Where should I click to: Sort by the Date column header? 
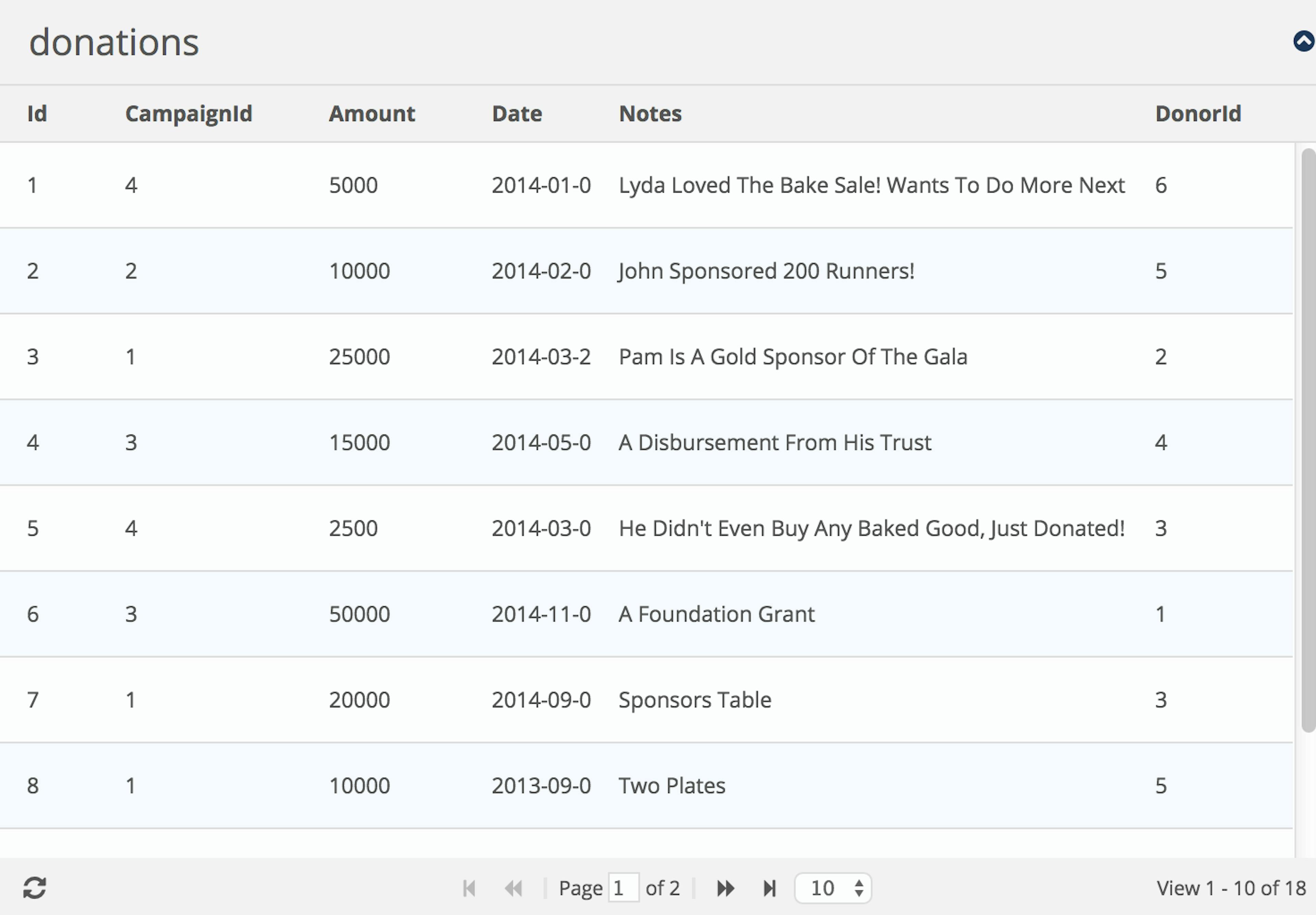tap(517, 113)
